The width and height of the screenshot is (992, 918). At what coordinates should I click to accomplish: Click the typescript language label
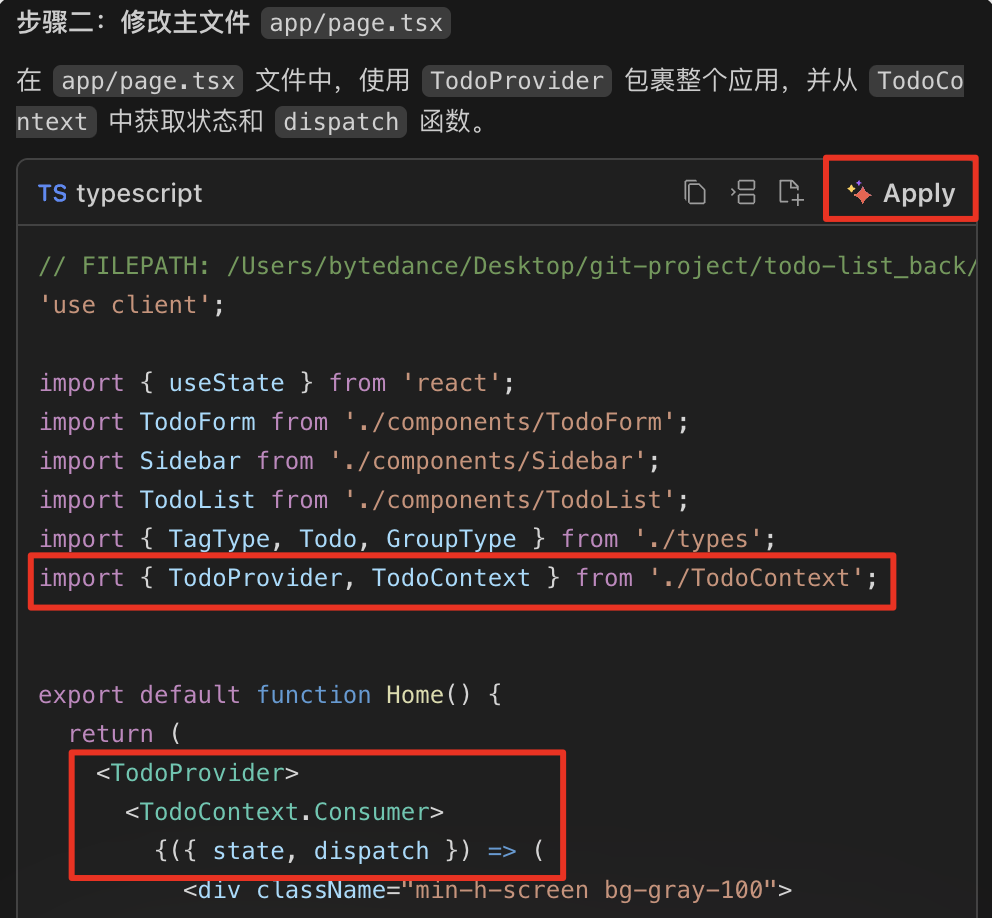(x=139, y=194)
